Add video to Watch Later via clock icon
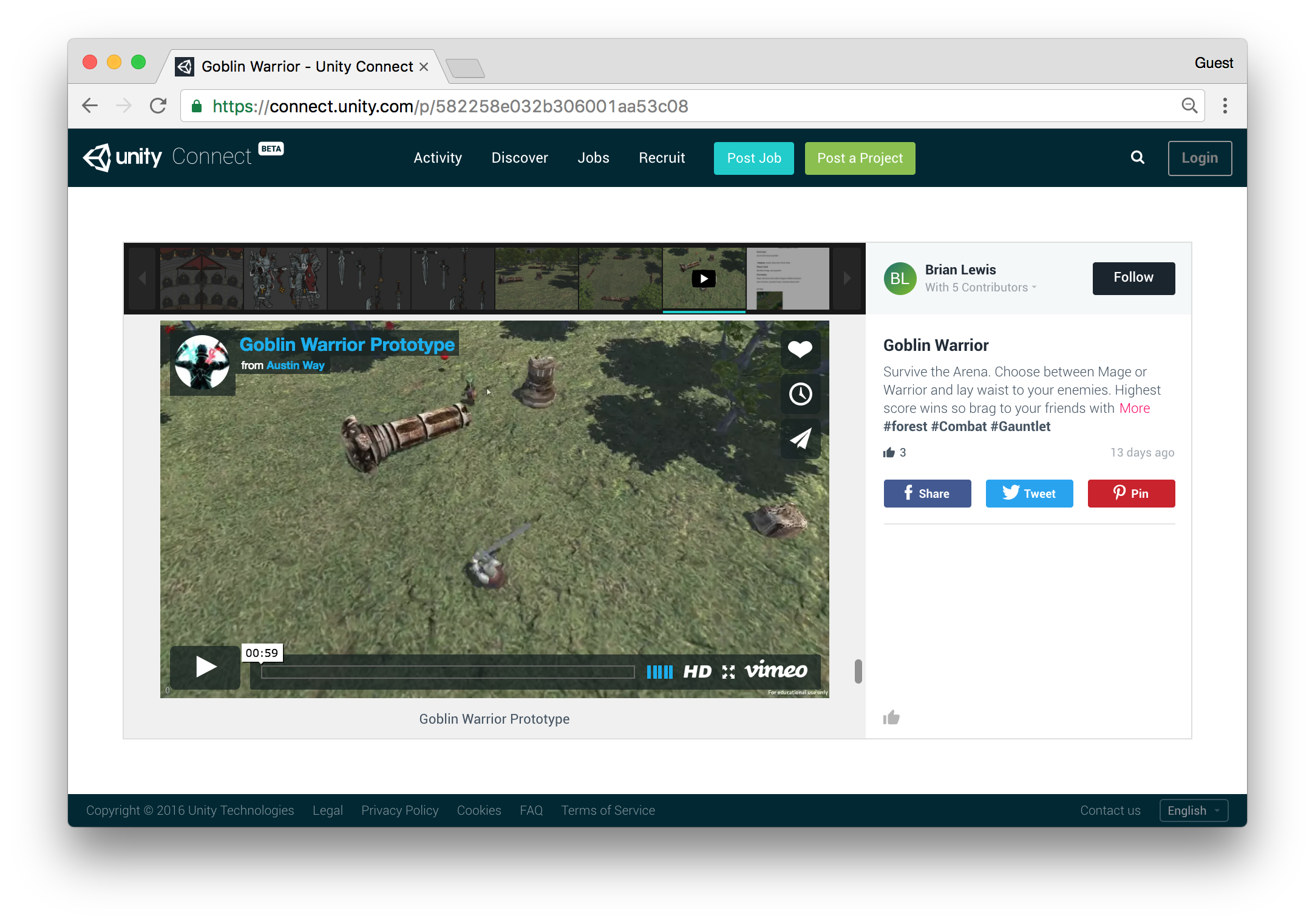 click(x=800, y=394)
